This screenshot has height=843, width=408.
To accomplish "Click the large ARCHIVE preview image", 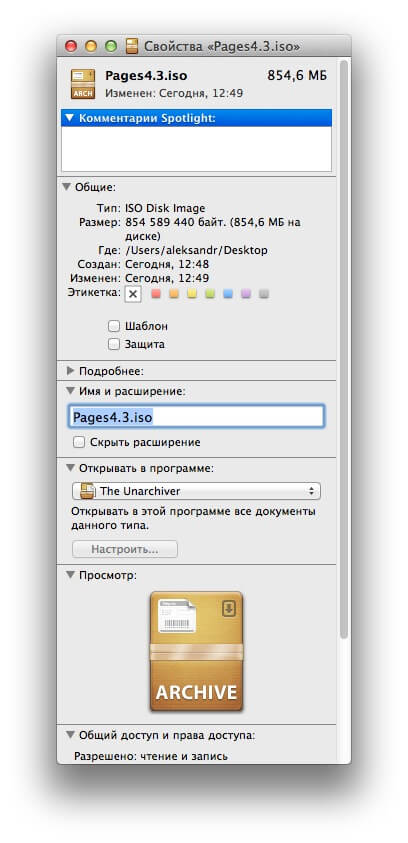I will [196, 651].
